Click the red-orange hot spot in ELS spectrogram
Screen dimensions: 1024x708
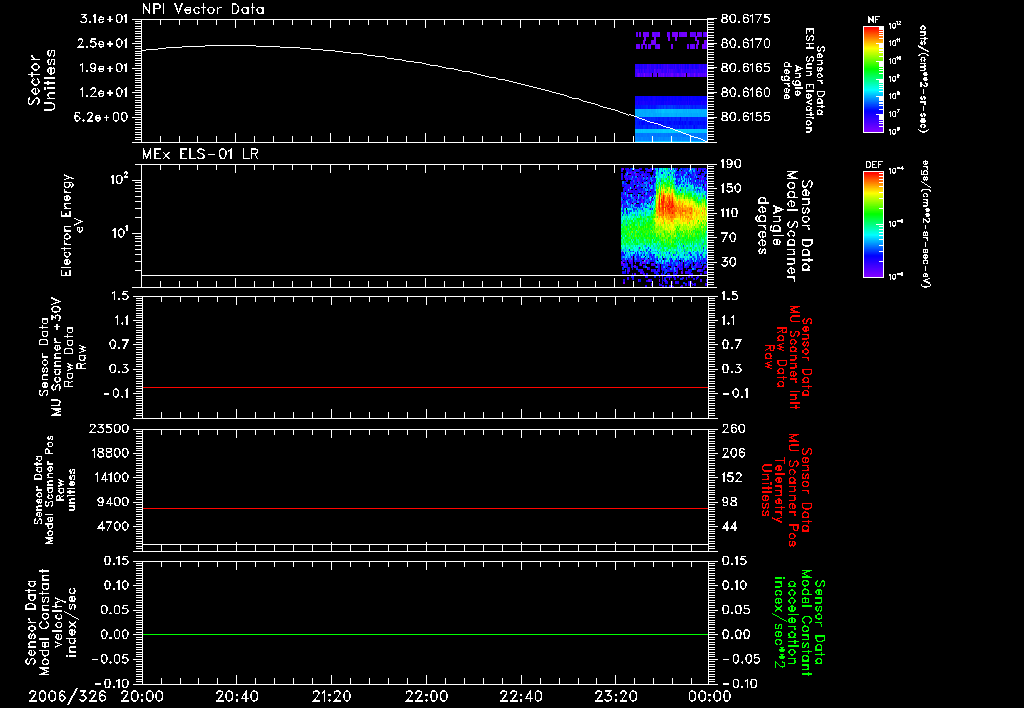pos(667,204)
